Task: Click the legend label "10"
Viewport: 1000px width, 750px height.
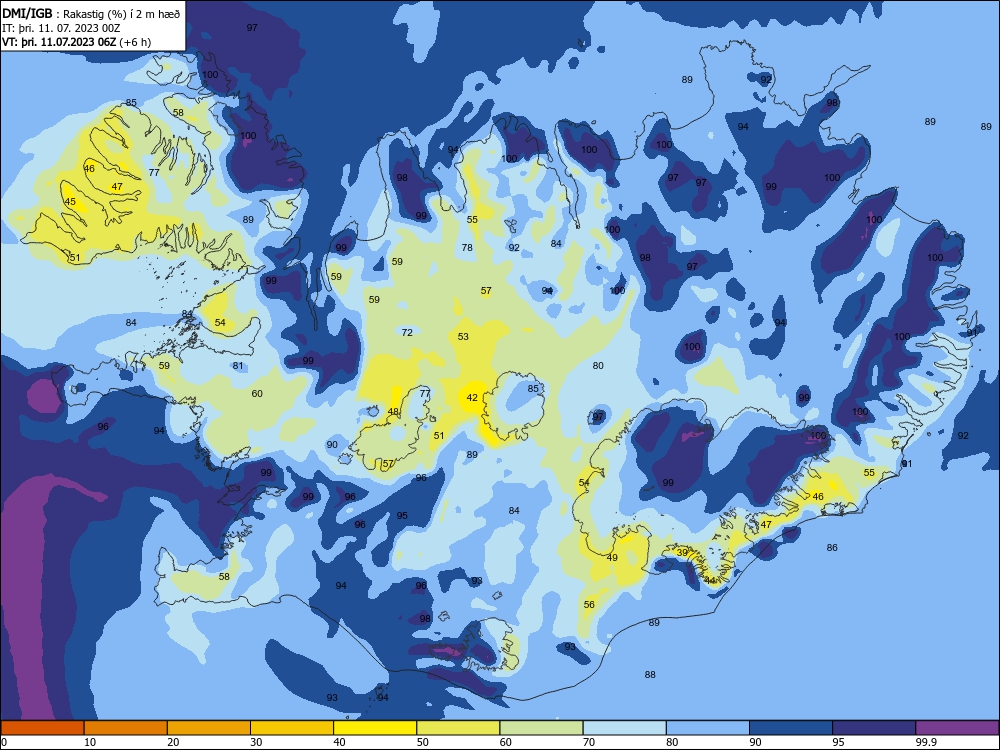Action: (90, 742)
